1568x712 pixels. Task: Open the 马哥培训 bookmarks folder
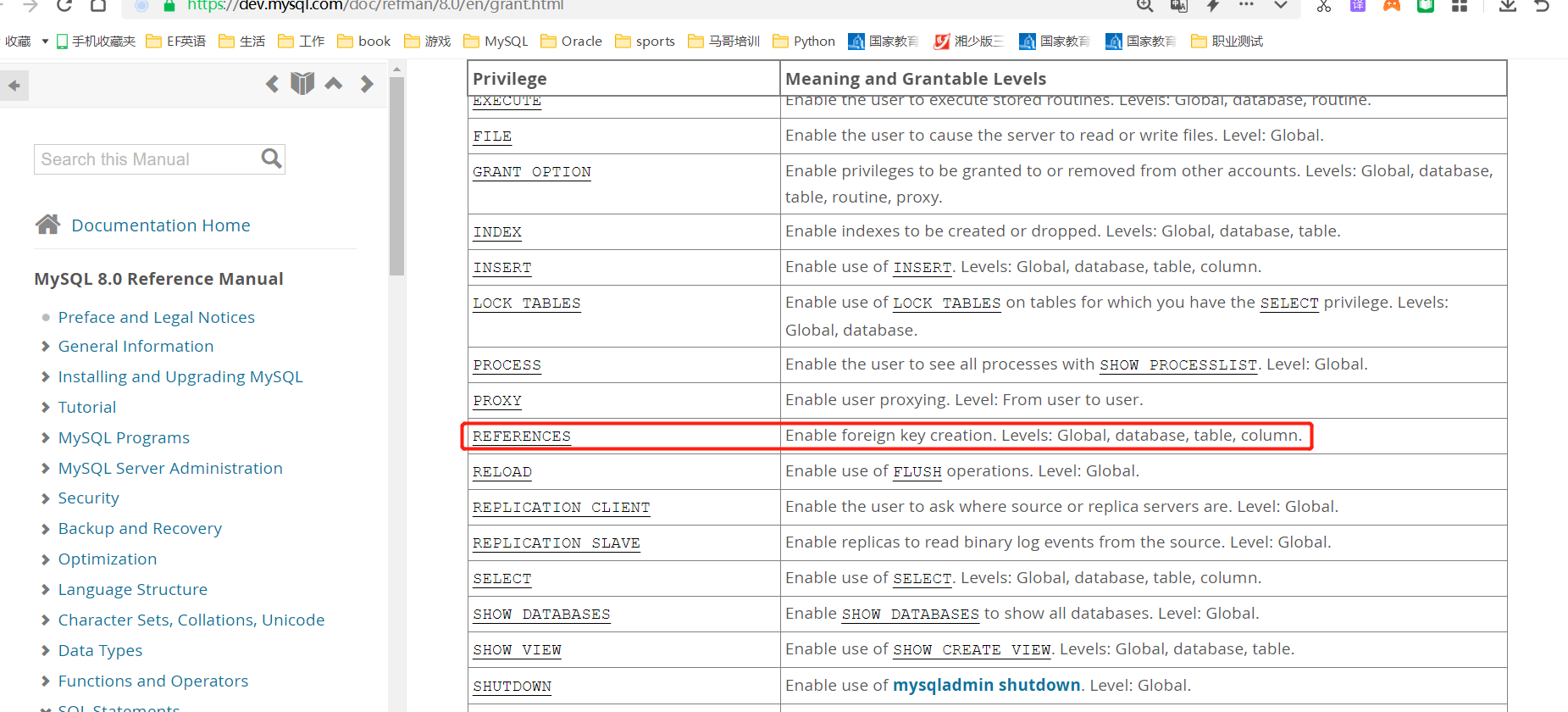pyautogui.click(x=723, y=41)
